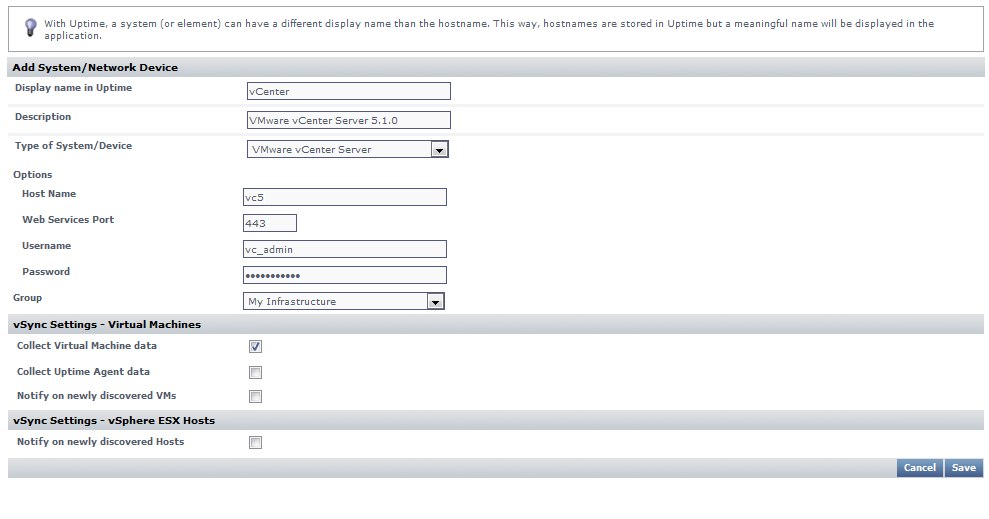Toggle Collect Uptime Agent data checkbox
989x519 pixels.
(255, 373)
